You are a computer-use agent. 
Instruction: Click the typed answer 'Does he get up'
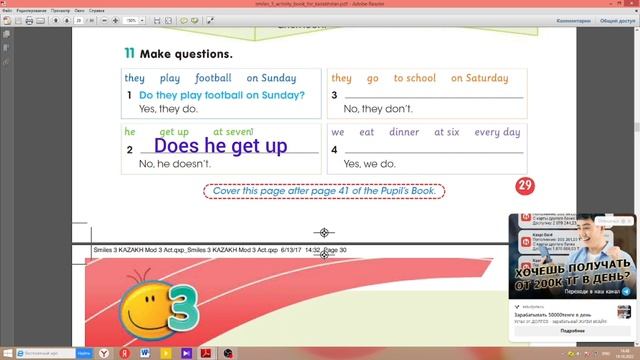[220, 146]
